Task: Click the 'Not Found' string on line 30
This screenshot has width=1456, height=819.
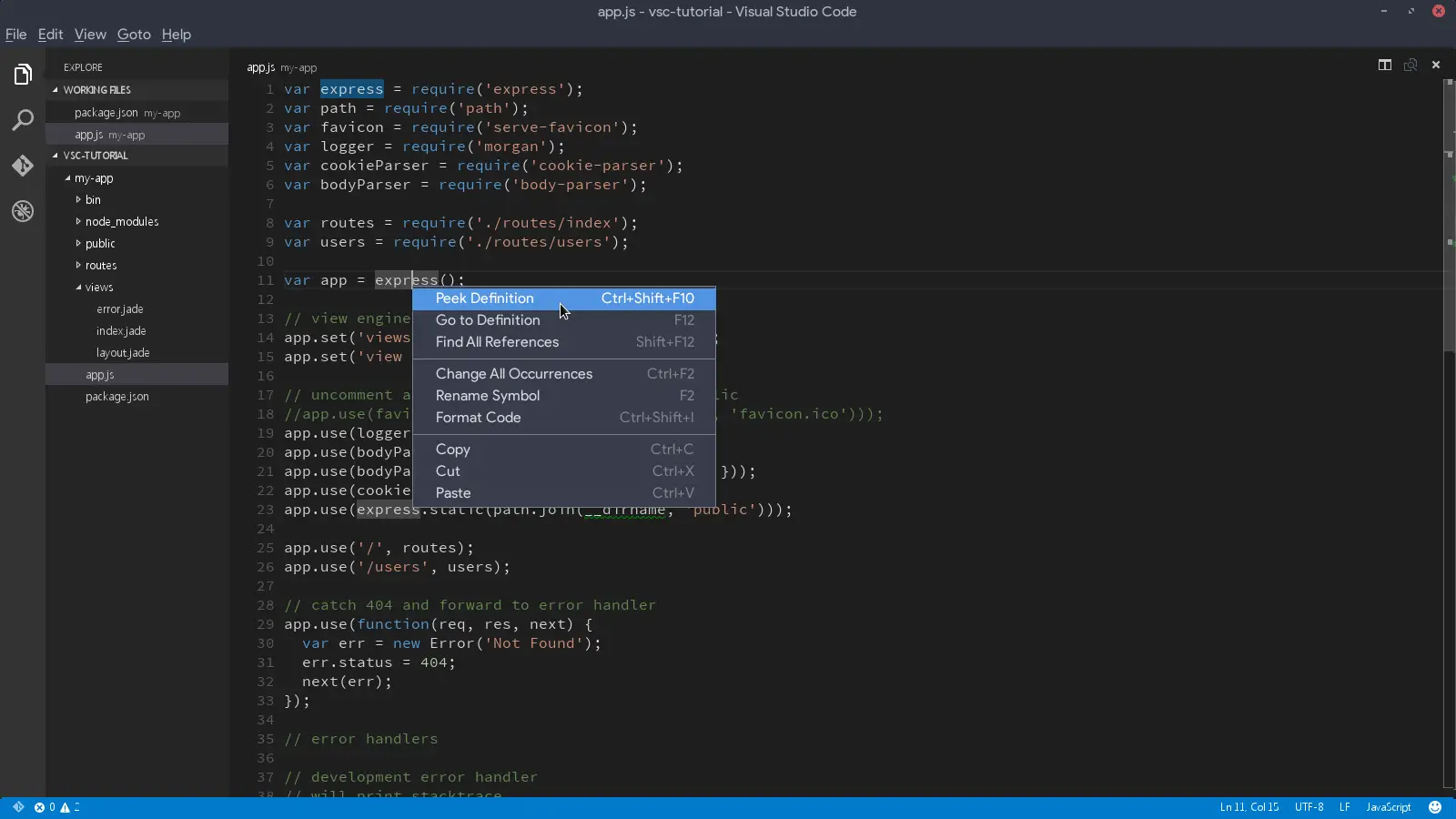Action: pyautogui.click(x=534, y=643)
